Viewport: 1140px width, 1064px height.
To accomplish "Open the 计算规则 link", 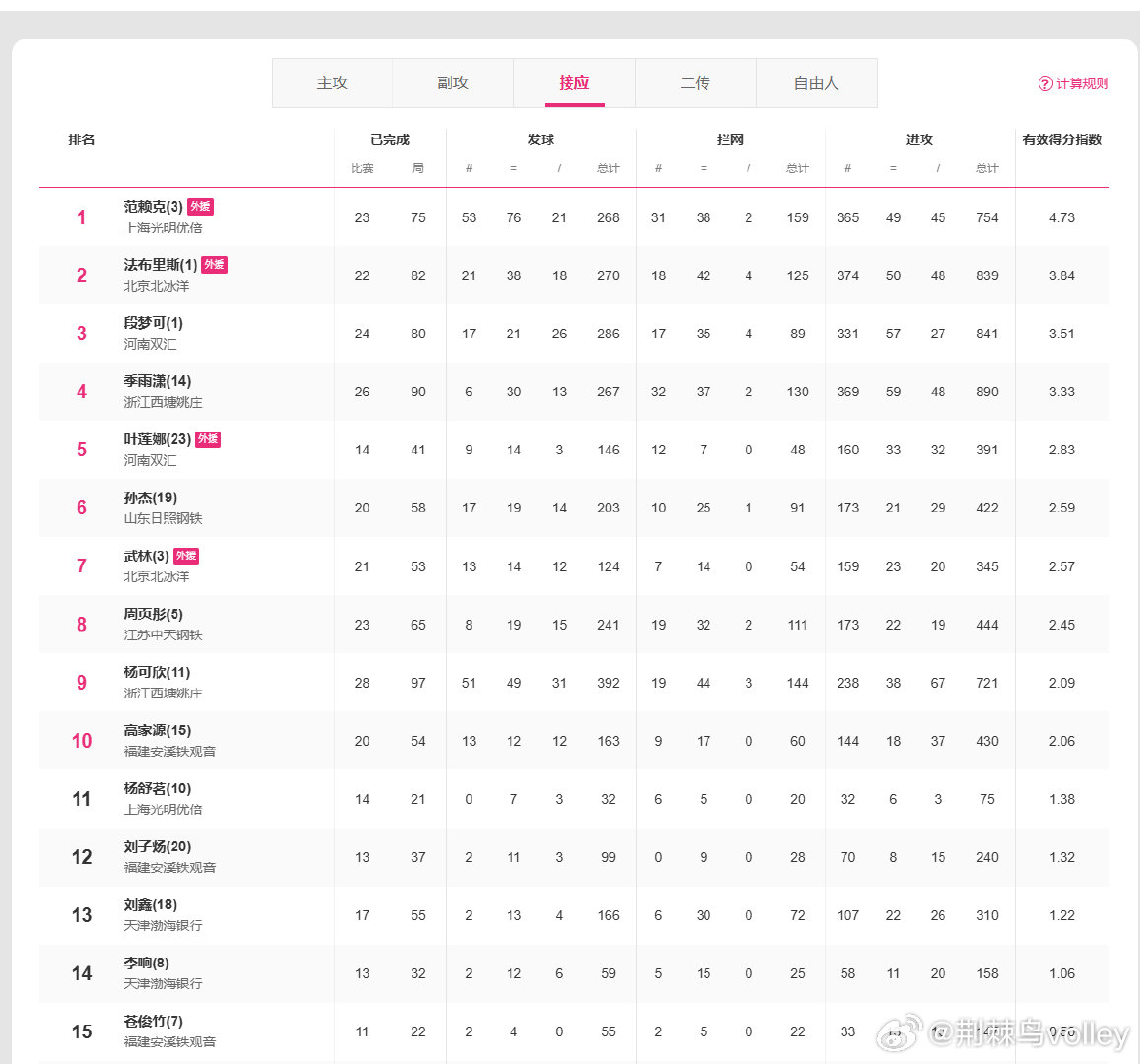I will 1082,84.
